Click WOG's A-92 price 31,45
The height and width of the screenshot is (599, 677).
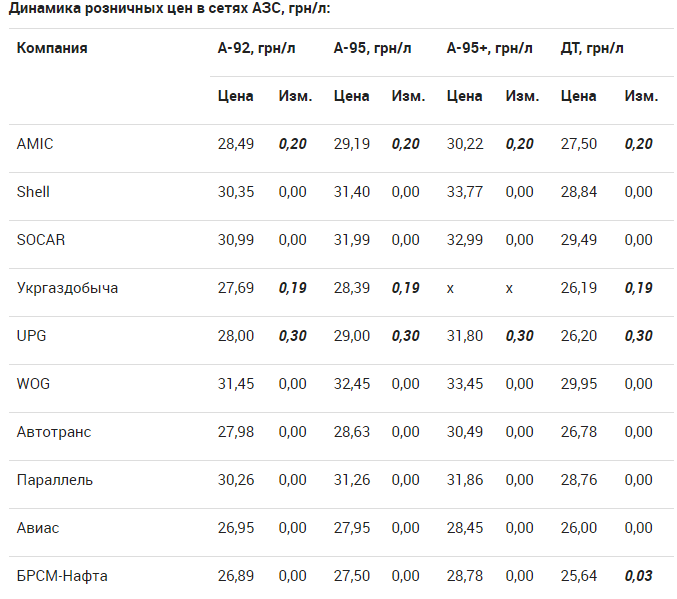coord(236,384)
